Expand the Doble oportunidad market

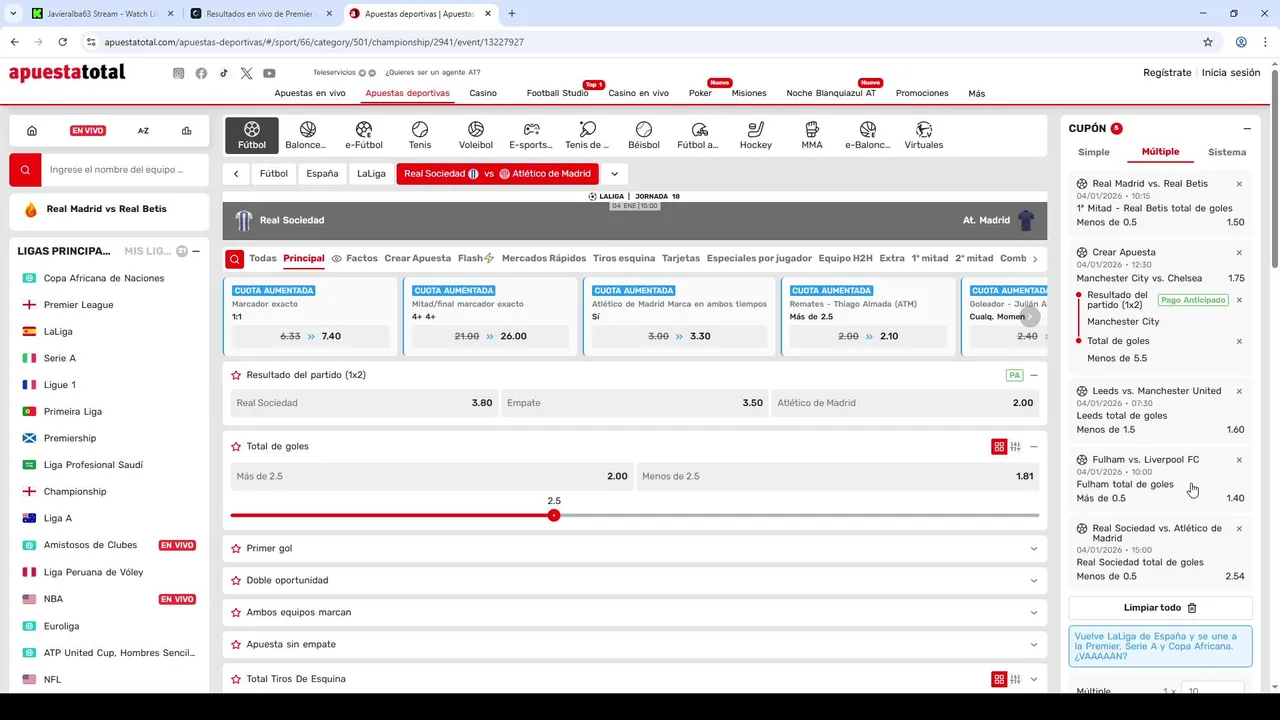(1034, 581)
